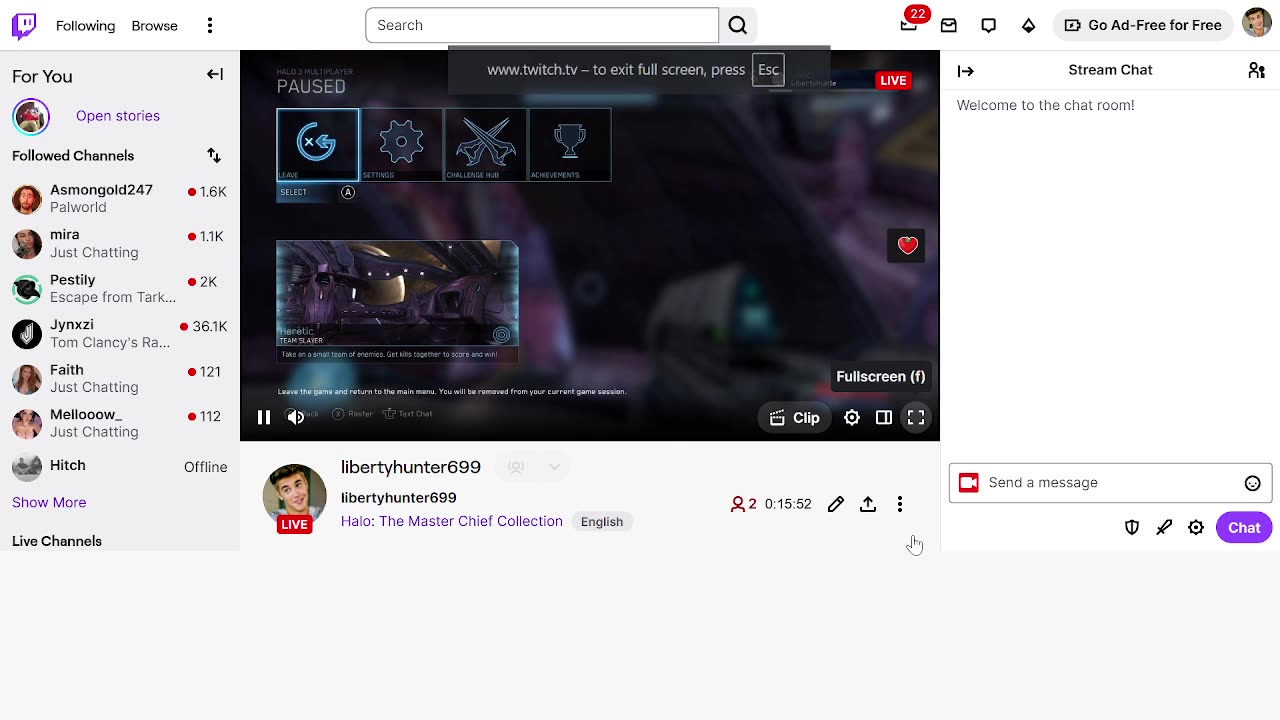Open chat settings gear icon
The width and height of the screenshot is (1280, 720).
click(1196, 528)
